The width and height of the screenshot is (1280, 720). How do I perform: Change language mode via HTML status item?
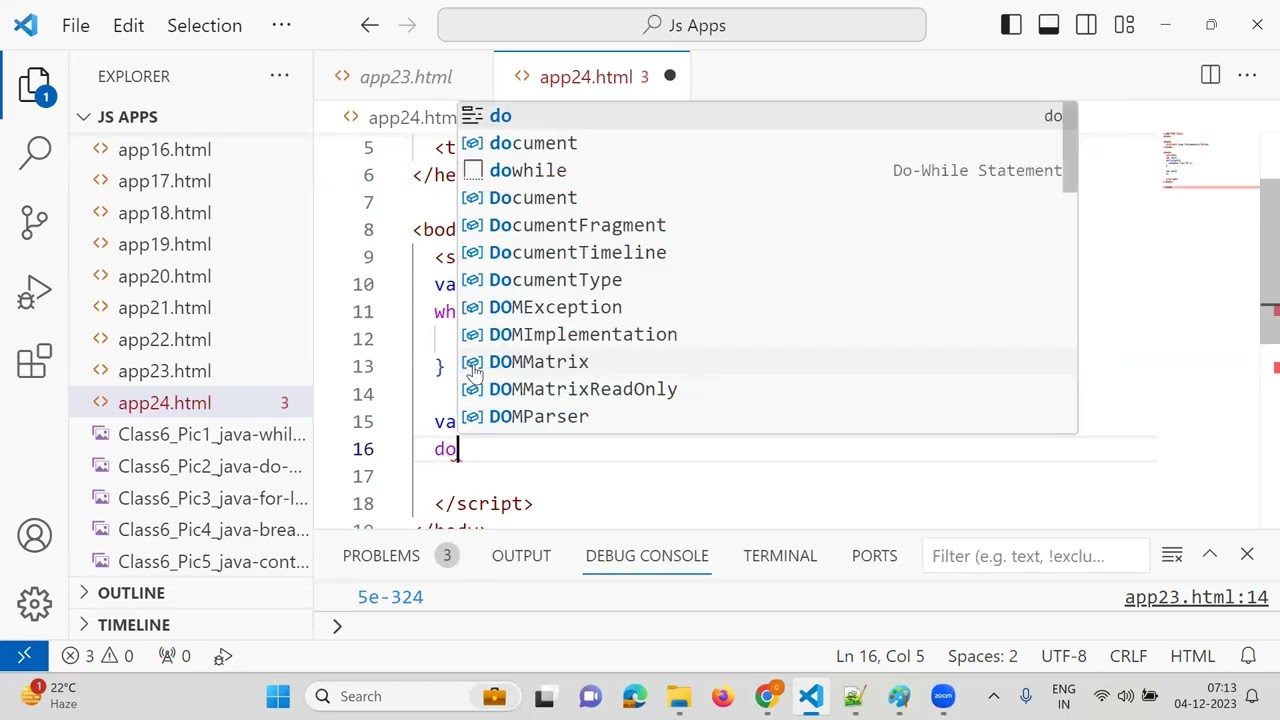pyautogui.click(x=1193, y=656)
